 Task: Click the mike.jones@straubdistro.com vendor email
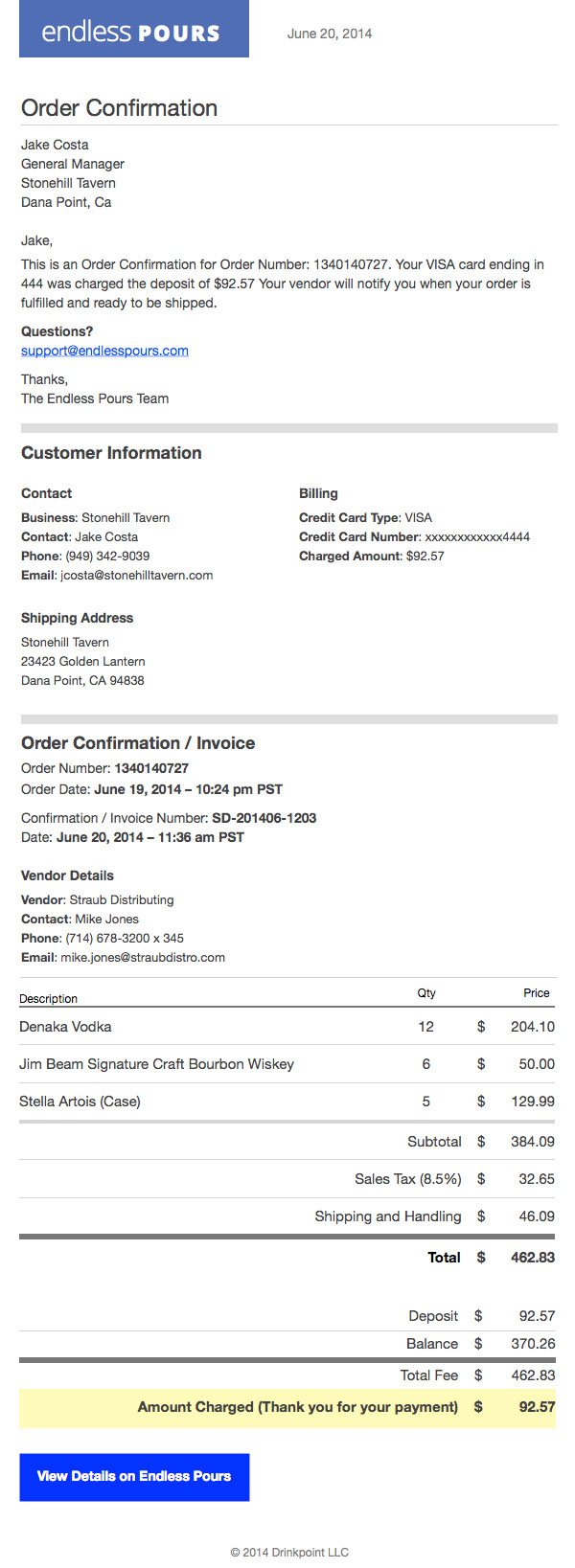pos(143,958)
